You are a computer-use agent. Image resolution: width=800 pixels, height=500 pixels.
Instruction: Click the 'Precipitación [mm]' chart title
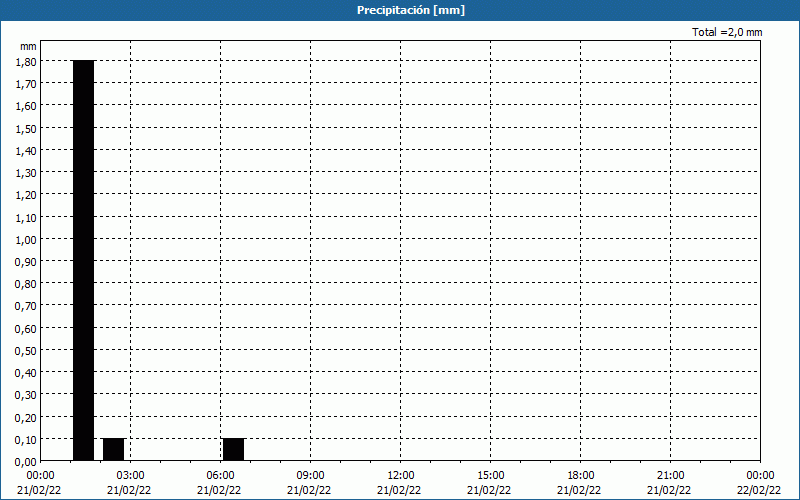[x=411, y=10]
